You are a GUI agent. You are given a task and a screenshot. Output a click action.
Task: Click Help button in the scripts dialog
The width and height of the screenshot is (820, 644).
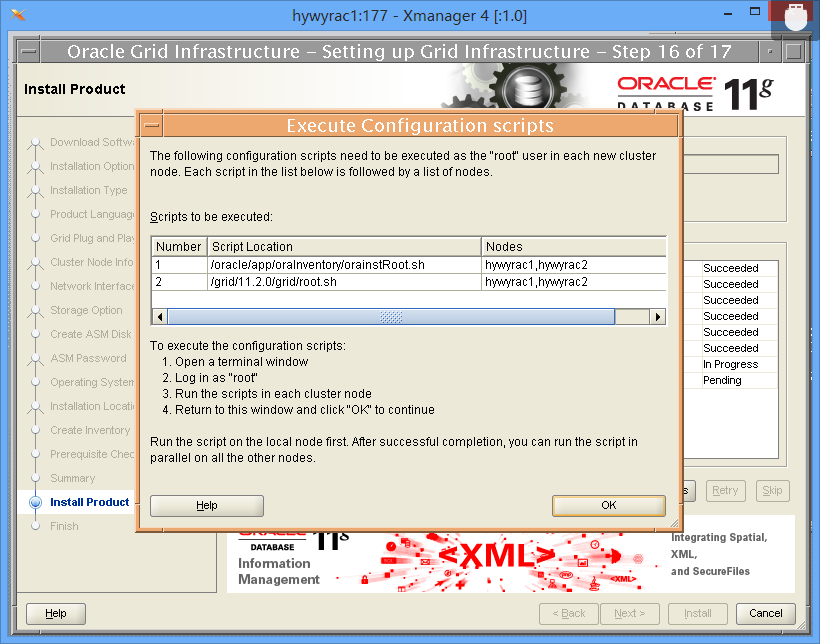click(207, 505)
